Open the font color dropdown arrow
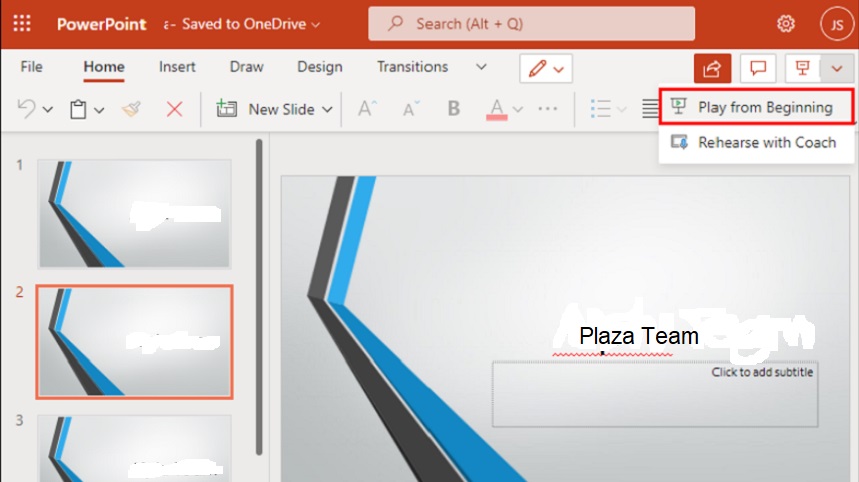 pyautogui.click(x=518, y=110)
